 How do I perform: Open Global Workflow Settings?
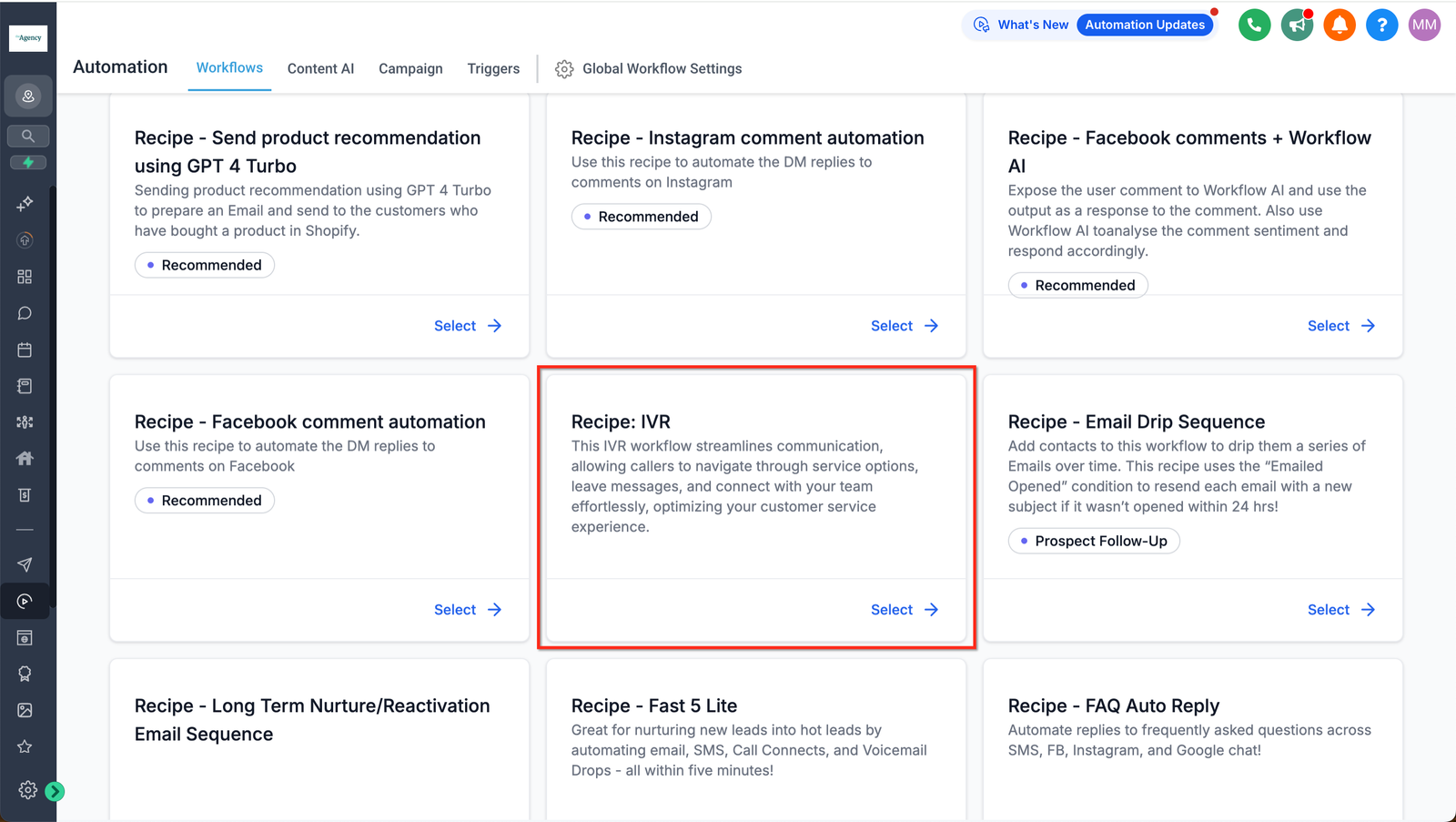pos(649,68)
